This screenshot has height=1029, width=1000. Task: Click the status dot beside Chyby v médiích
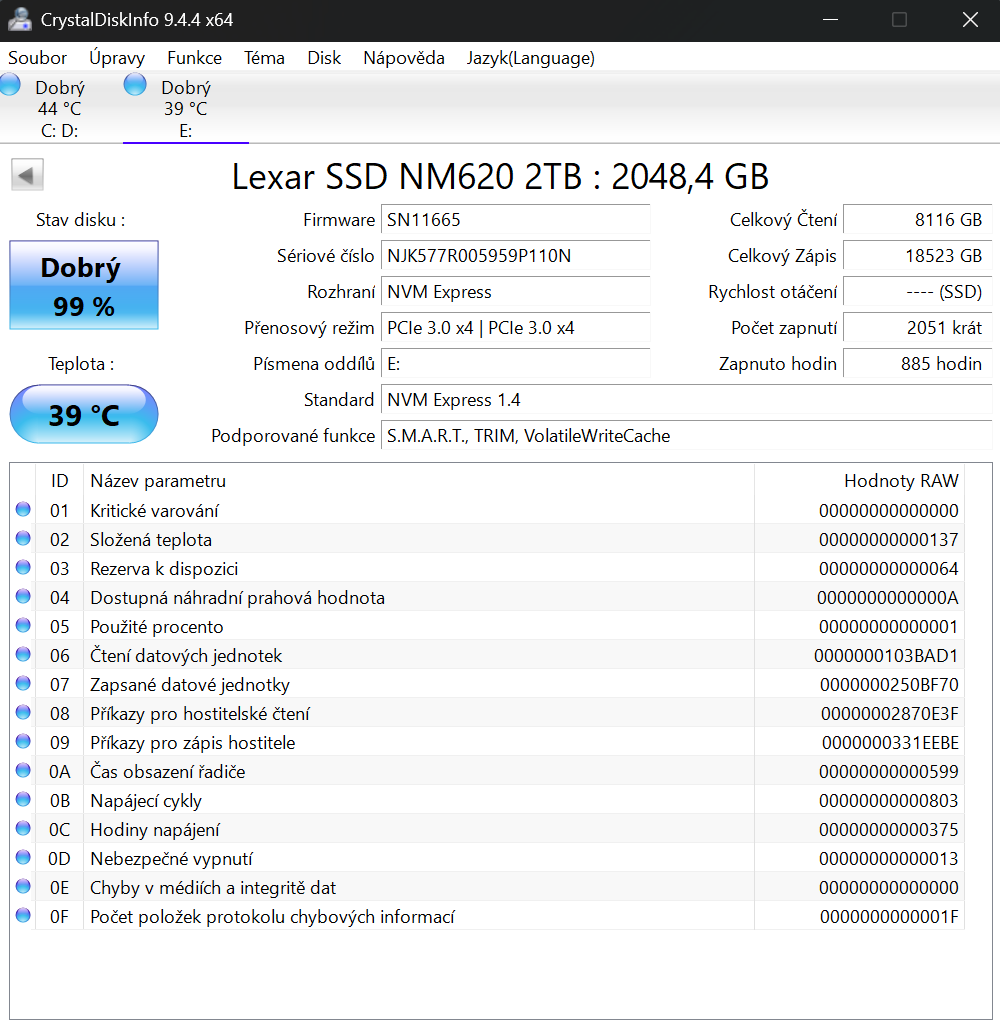pos(23,886)
